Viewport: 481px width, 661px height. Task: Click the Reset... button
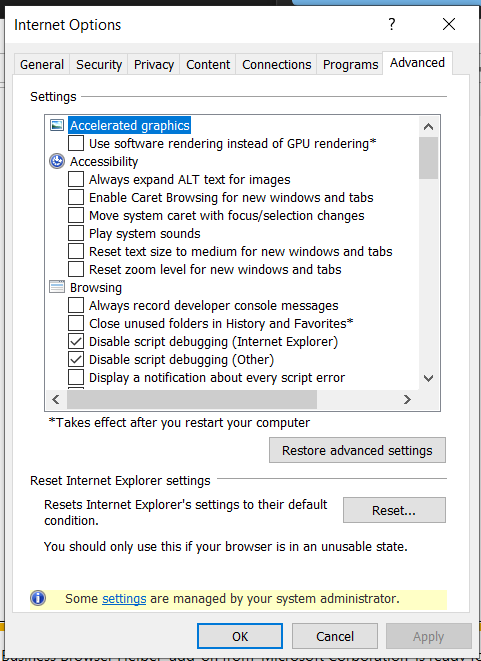pos(394,511)
